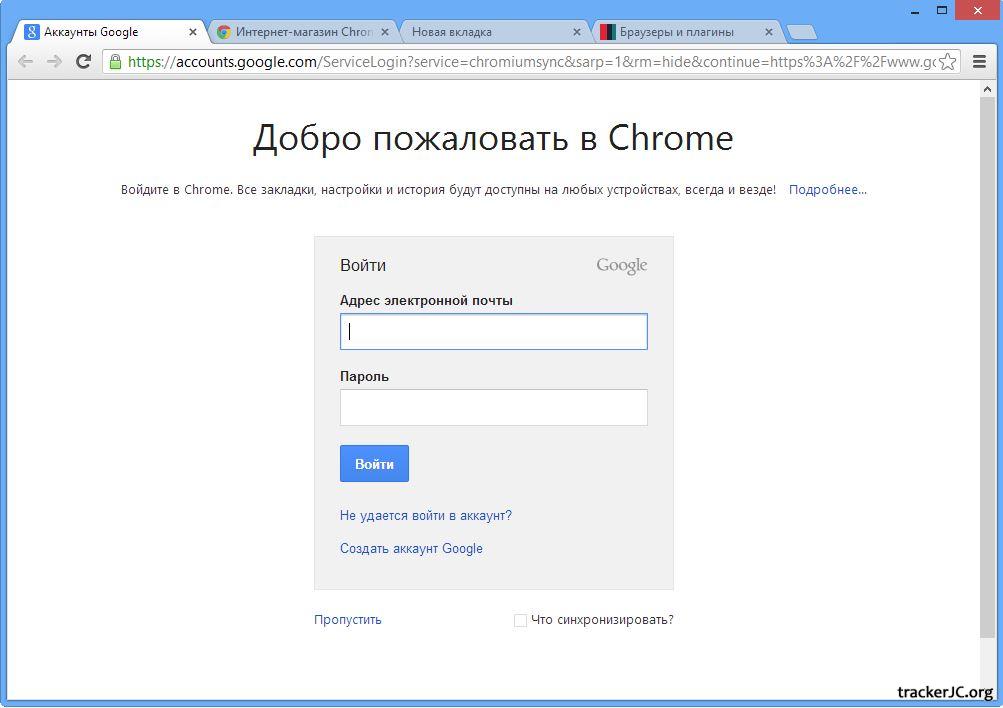
Task: Open the 'Создать аккаунт Google' link
Action: pyautogui.click(x=411, y=549)
